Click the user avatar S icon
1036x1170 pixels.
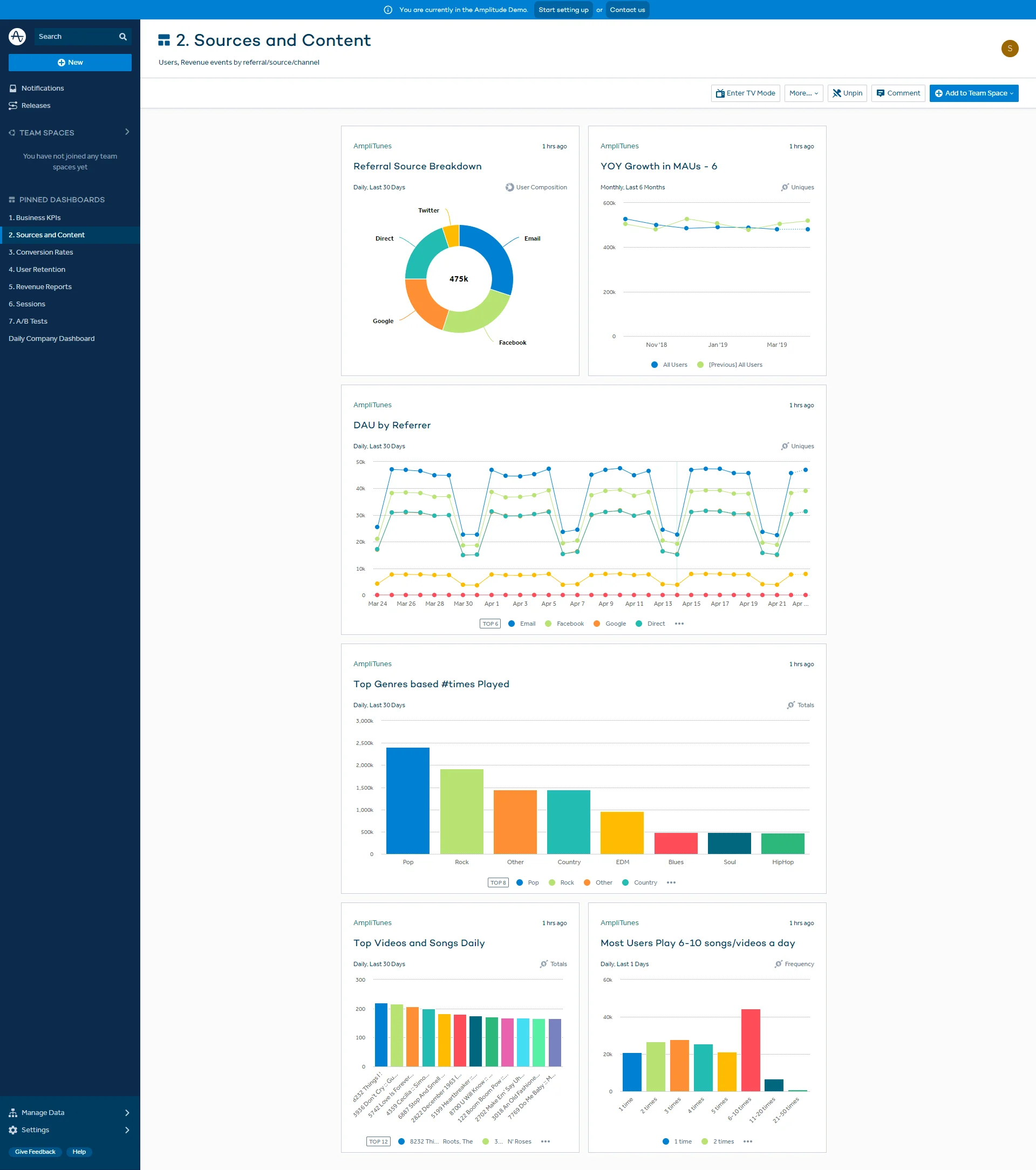point(1009,49)
